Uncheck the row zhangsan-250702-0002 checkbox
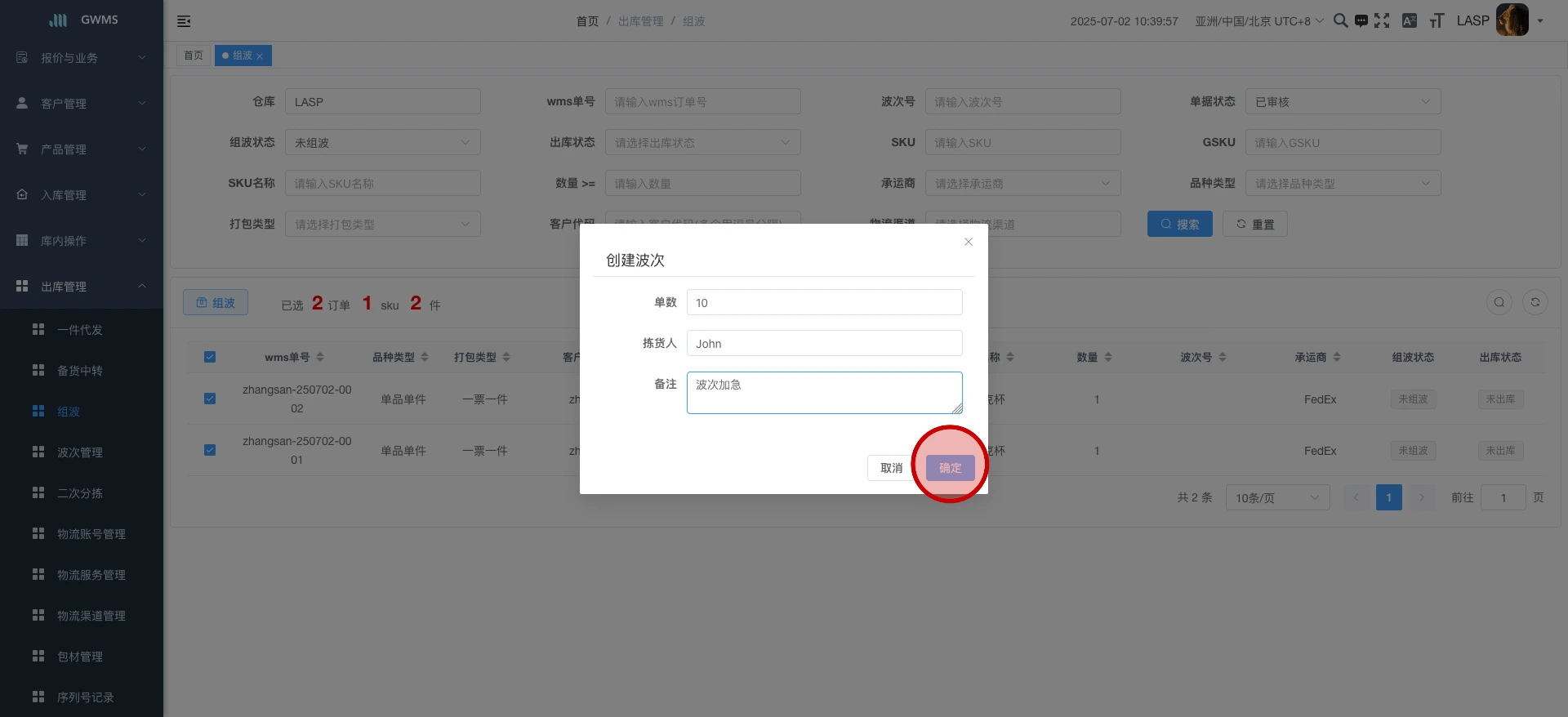Viewport: 1568px width, 717px height. click(x=210, y=399)
